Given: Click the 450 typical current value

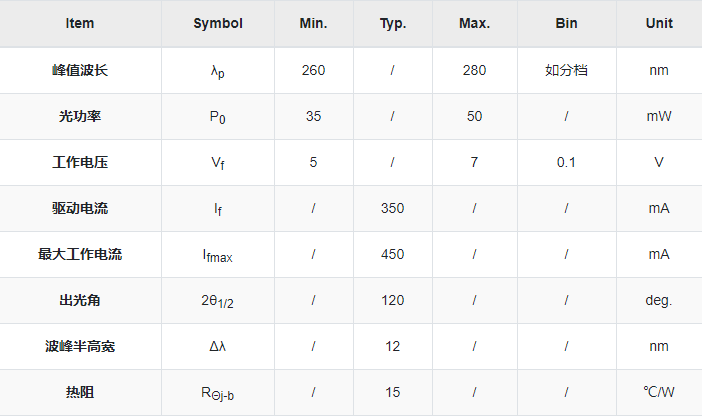Looking at the screenshot, I should (x=393, y=254).
